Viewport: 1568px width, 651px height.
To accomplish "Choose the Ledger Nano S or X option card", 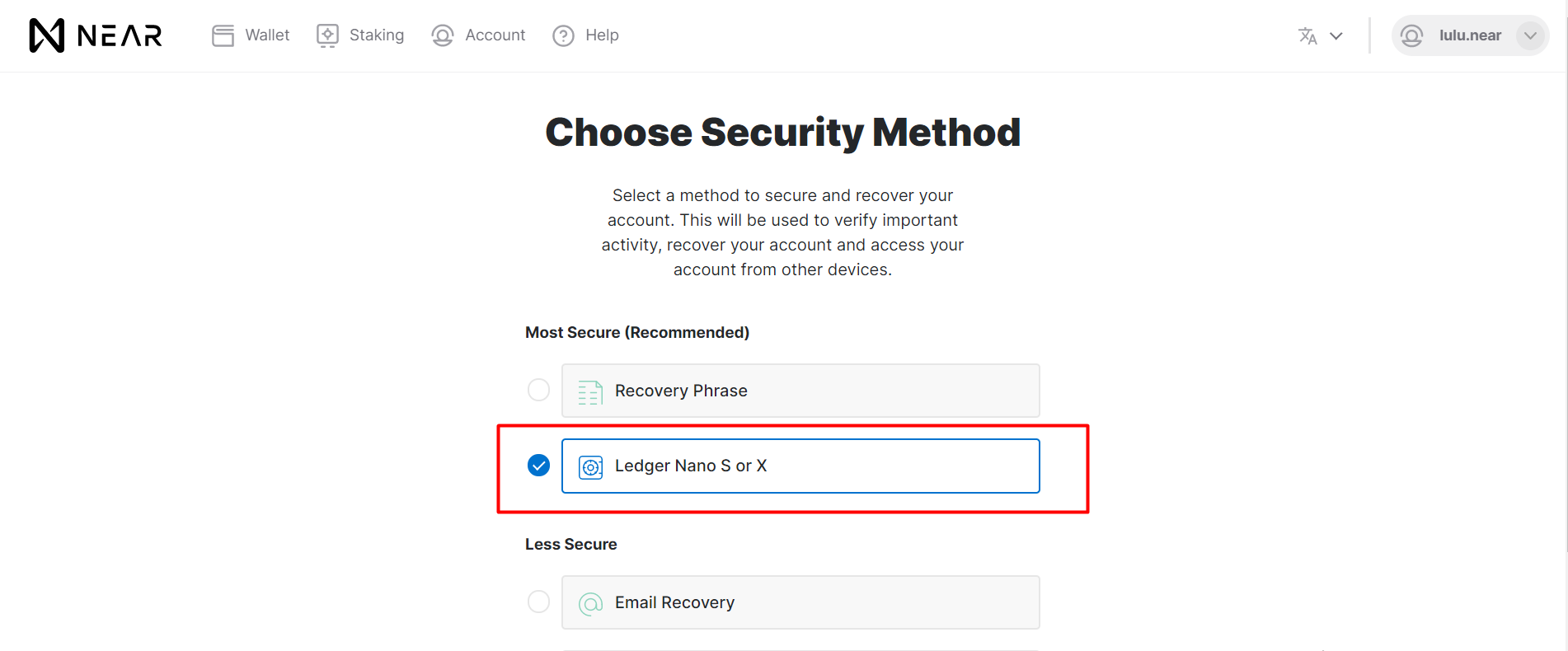I will tap(800, 466).
